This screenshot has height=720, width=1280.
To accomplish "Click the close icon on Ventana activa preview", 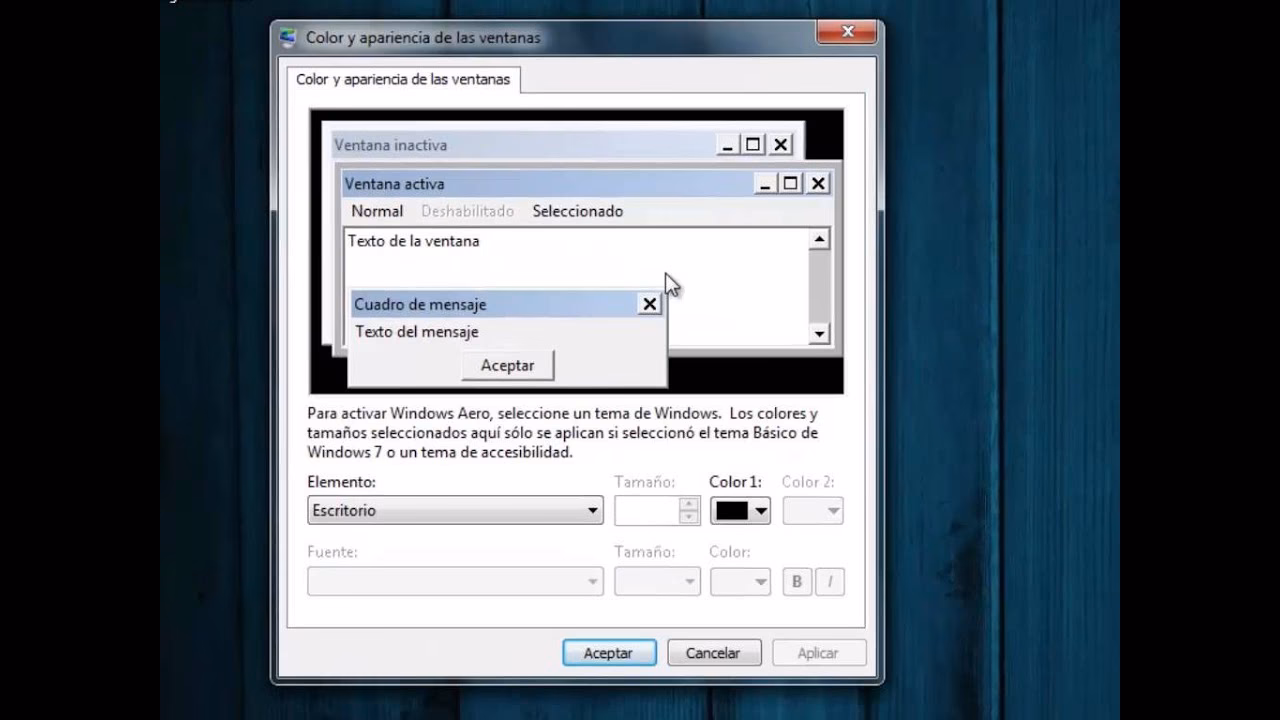I will [x=818, y=183].
